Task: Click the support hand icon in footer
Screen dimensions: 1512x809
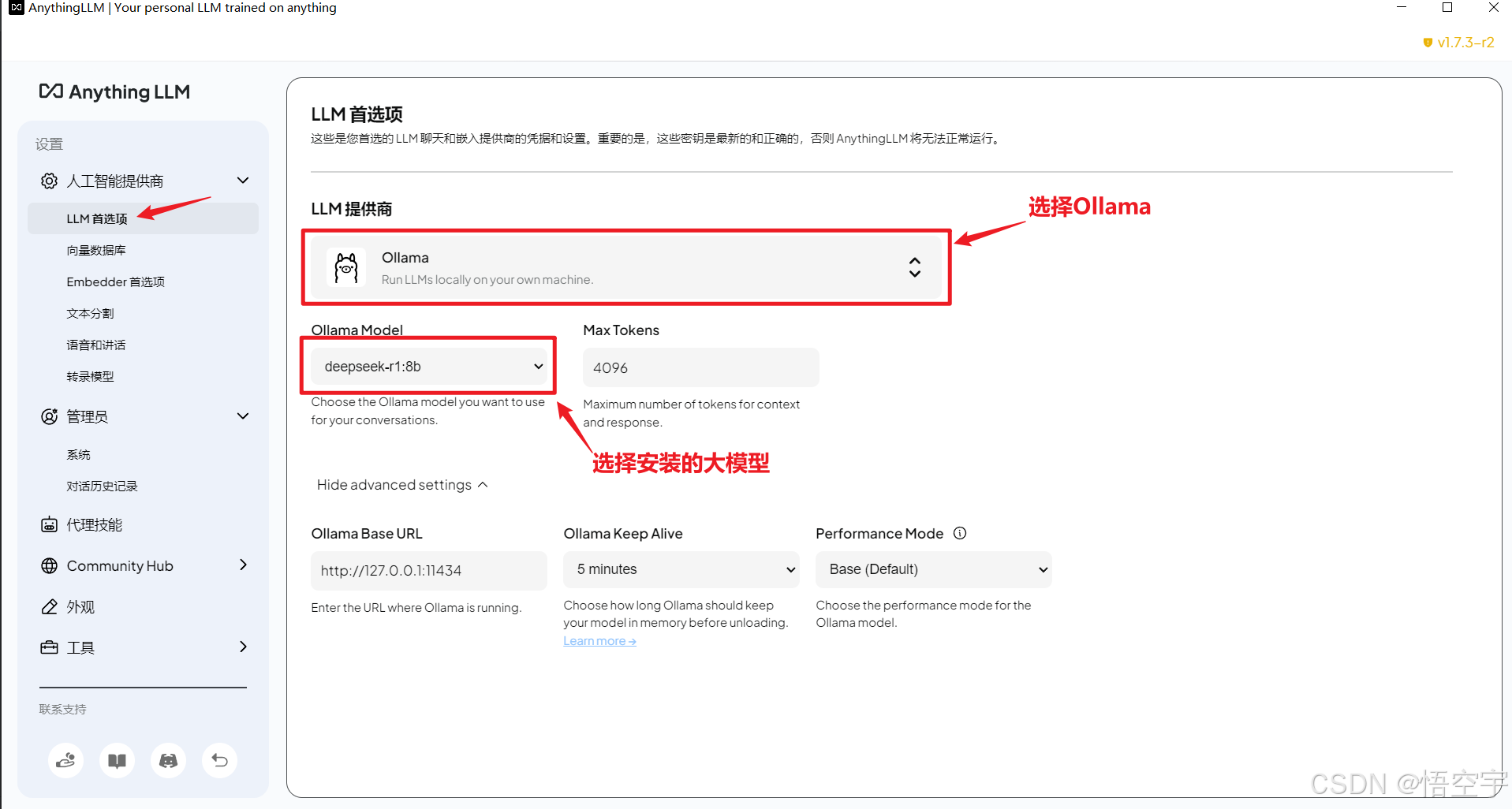Action: (x=66, y=760)
